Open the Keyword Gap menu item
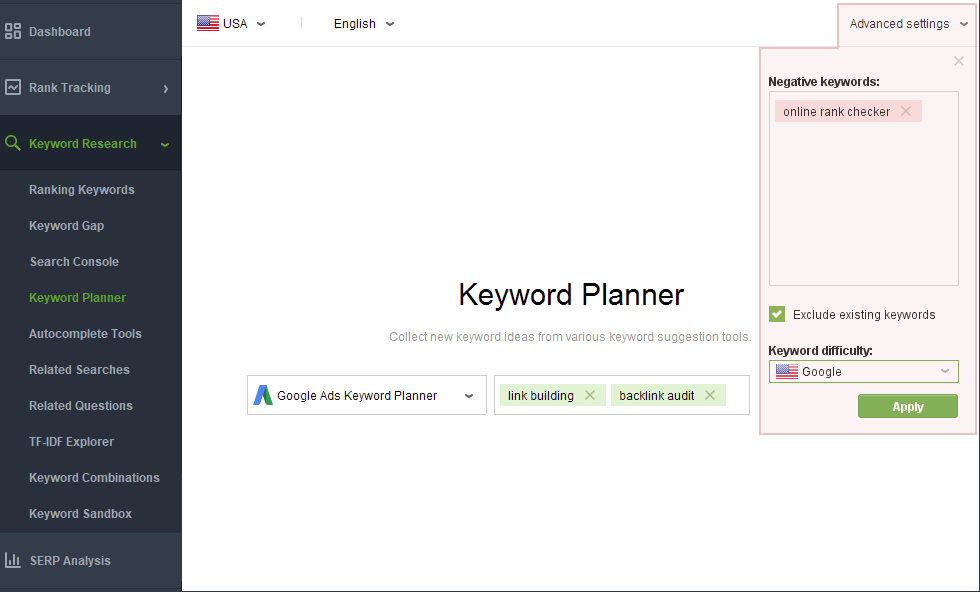The width and height of the screenshot is (980, 592). coord(66,226)
